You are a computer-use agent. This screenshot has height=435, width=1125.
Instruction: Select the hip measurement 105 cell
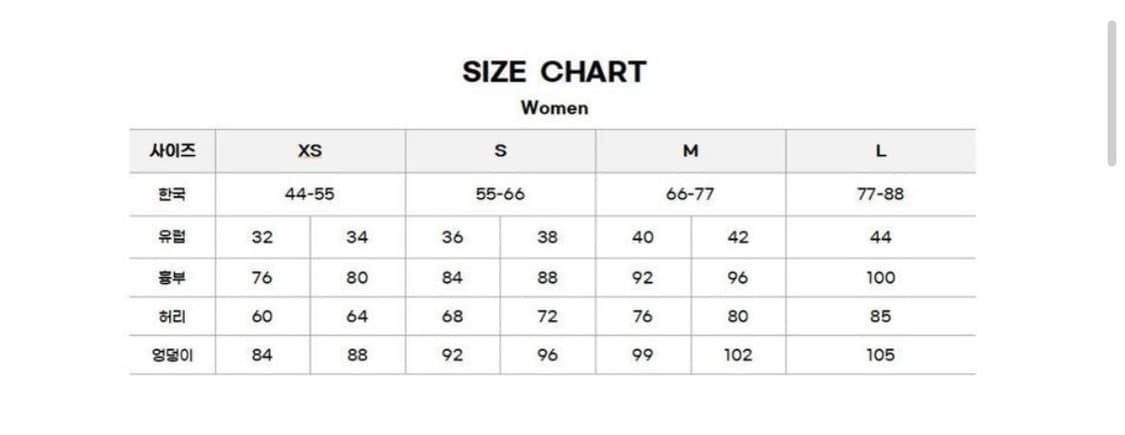click(x=880, y=355)
